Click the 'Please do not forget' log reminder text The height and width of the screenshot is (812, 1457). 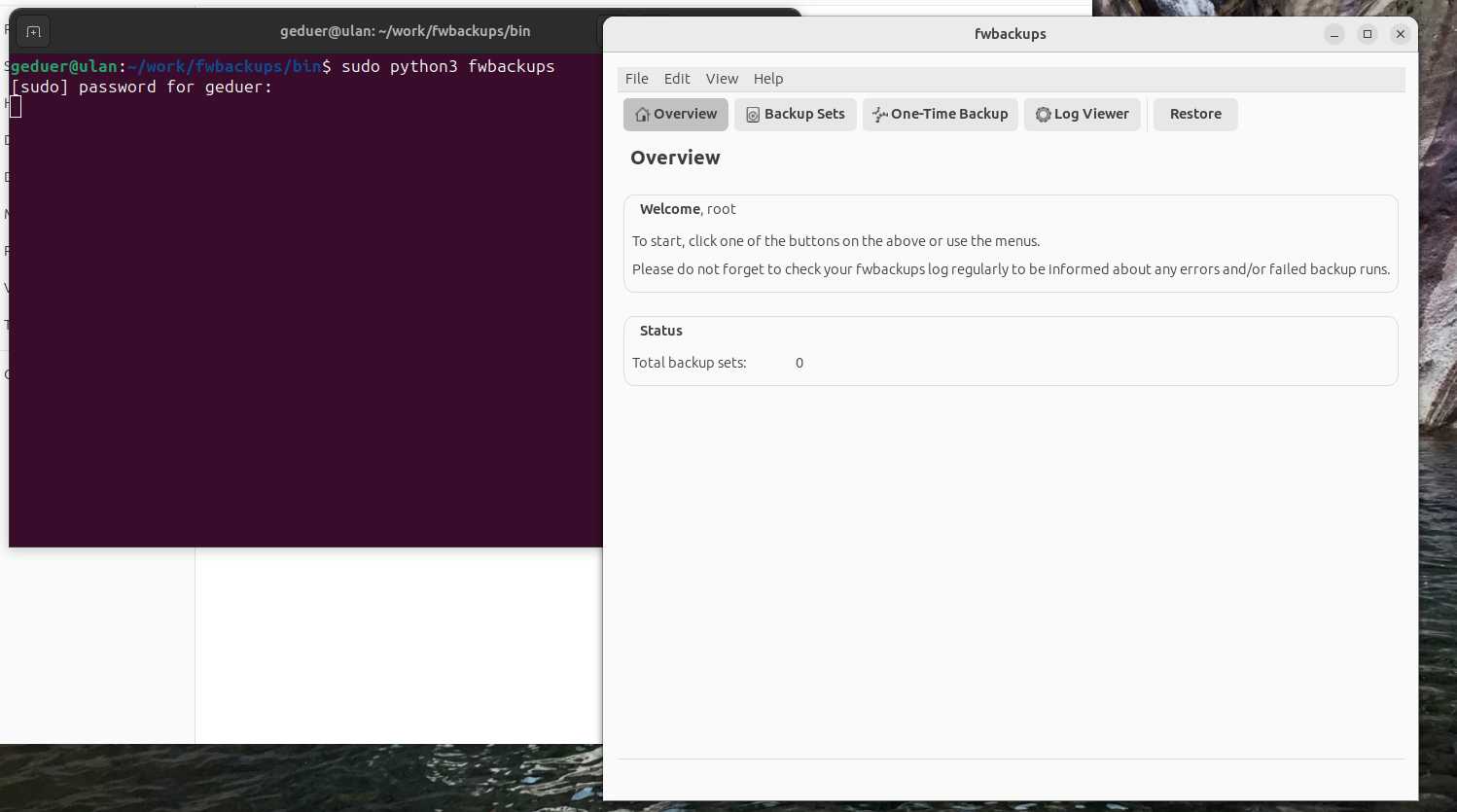coord(1012,269)
